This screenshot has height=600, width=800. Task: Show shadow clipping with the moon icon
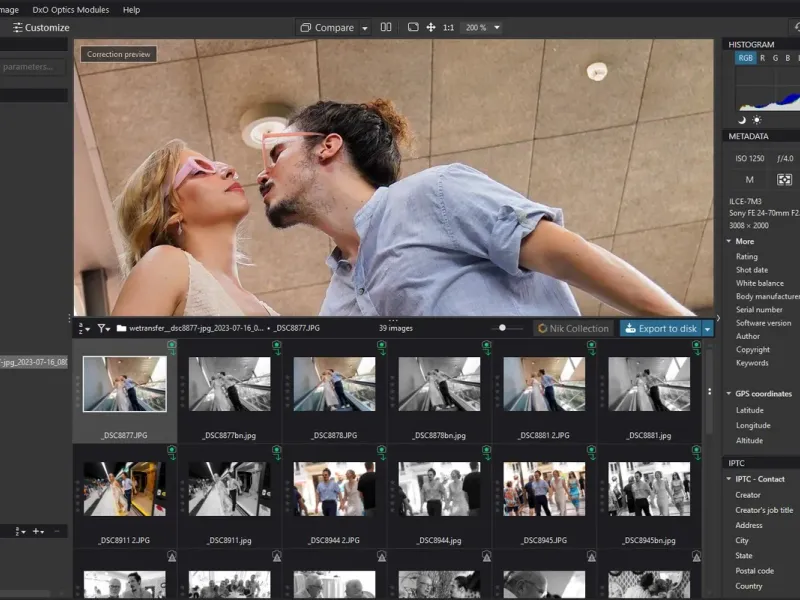point(742,120)
